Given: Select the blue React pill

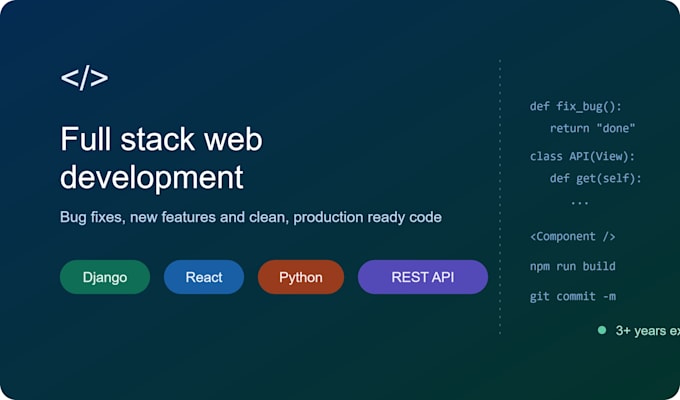Looking at the screenshot, I should coord(204,277).
